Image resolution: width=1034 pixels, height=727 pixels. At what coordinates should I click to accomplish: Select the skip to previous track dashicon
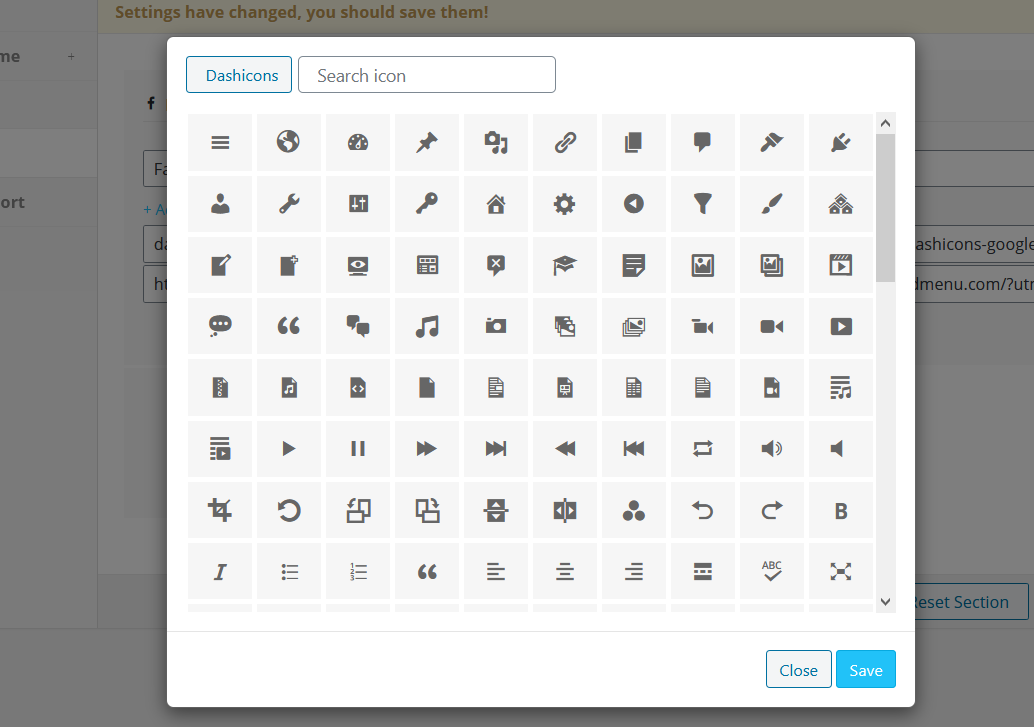634,449
